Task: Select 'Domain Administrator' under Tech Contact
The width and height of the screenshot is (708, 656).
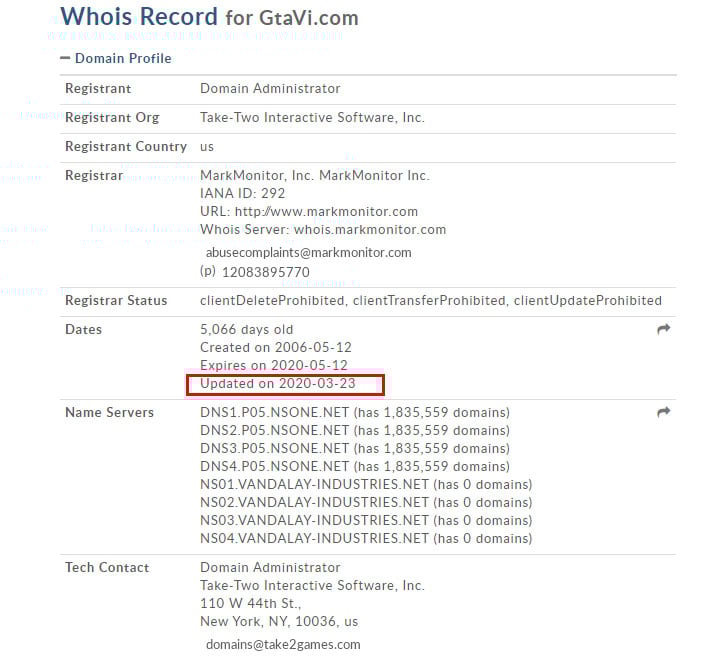Action: [x=270, y=568]
